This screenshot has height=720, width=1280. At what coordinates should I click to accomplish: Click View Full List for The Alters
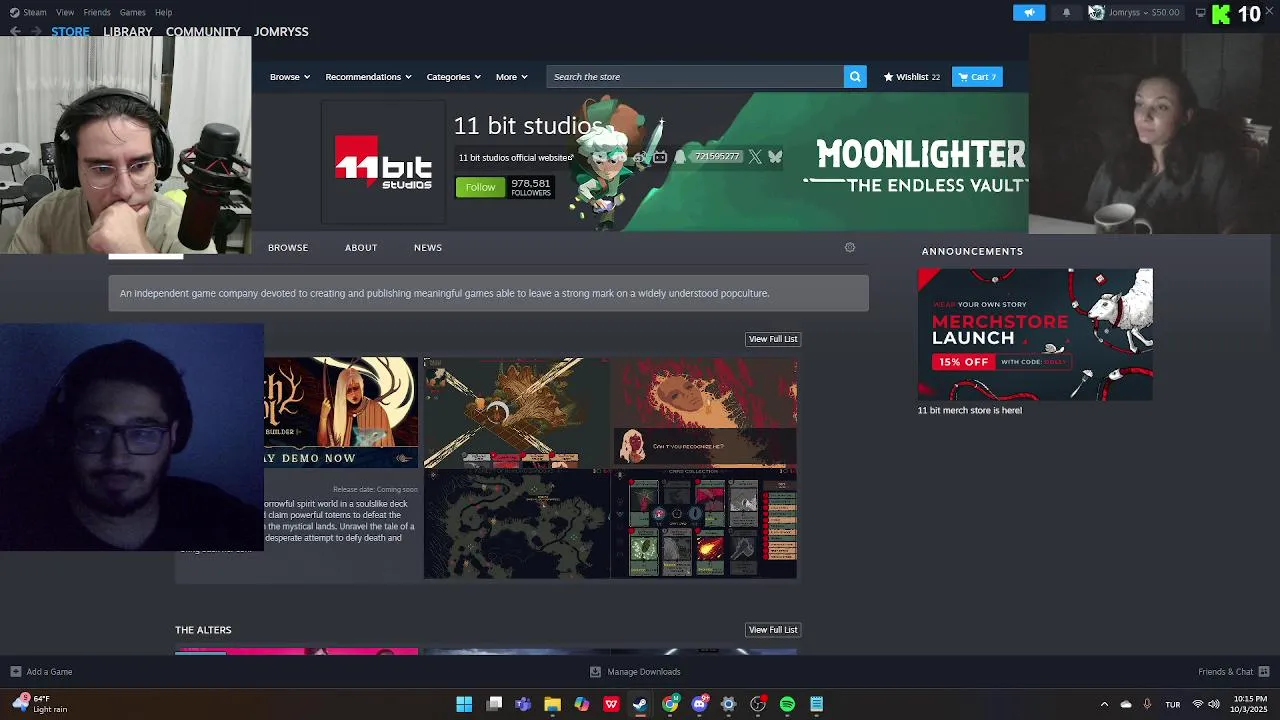coord(773,630)
